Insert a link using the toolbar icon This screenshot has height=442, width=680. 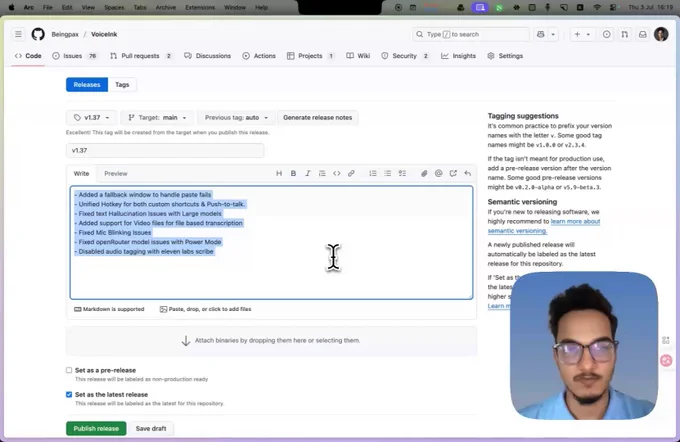point(351,174)
